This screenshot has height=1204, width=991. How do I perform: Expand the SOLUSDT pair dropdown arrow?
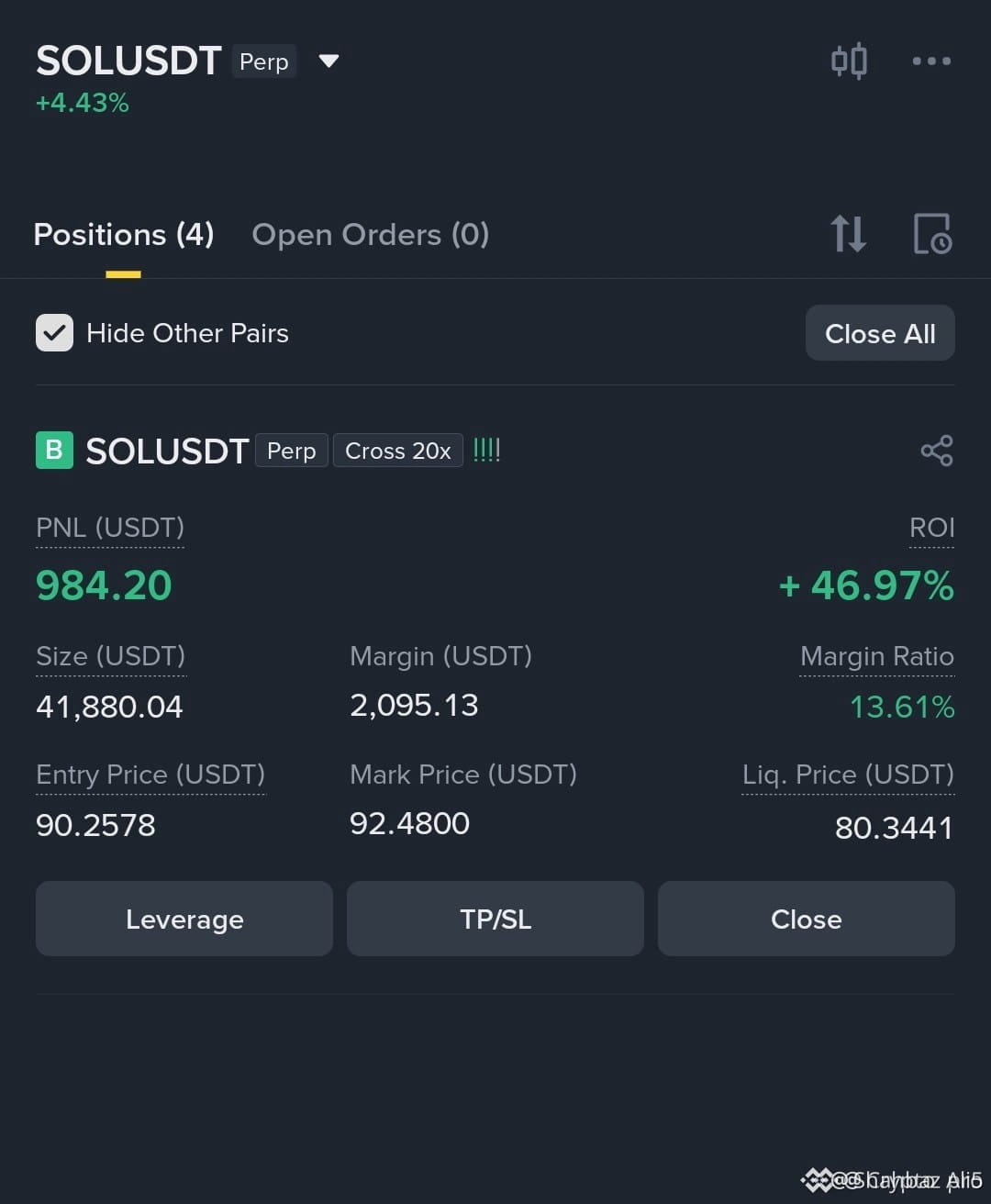coord(328,61)
